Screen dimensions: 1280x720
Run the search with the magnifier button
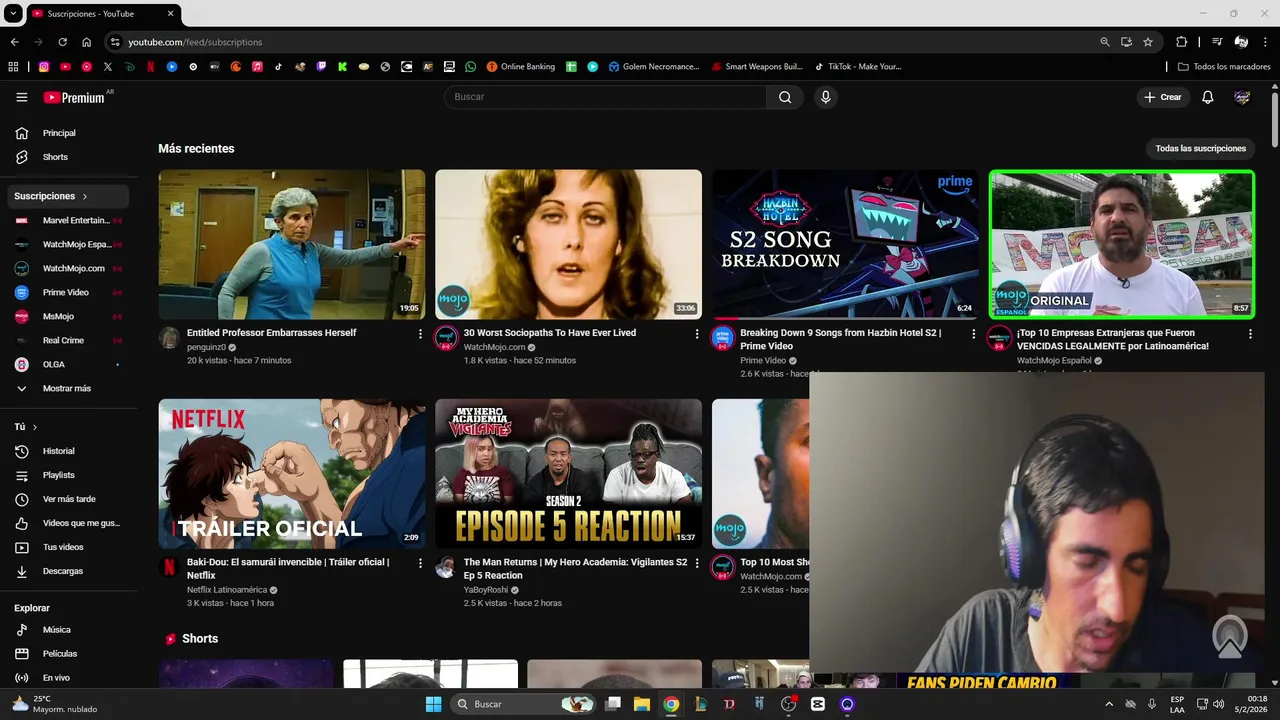tap(785, 97)
